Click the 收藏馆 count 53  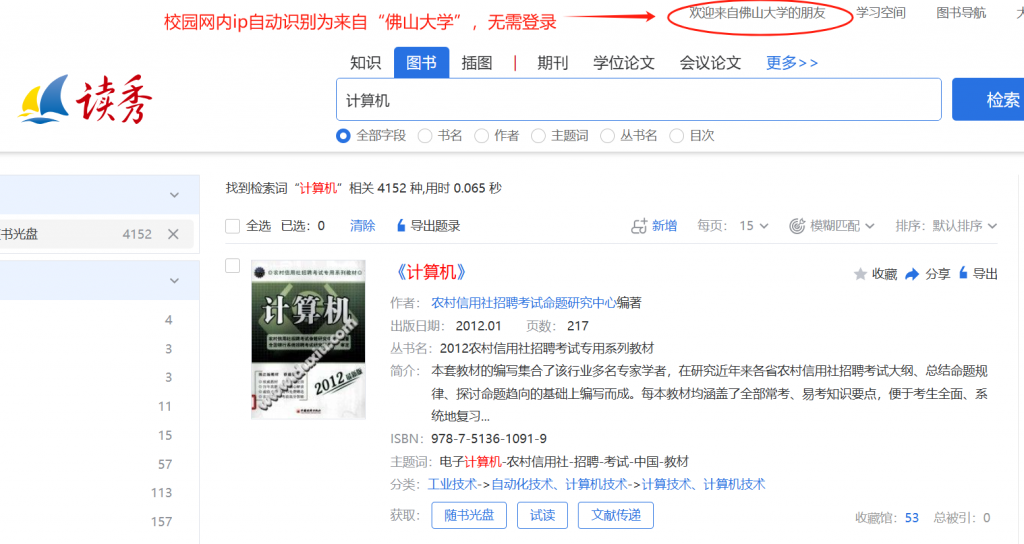(x=912, y=518)
